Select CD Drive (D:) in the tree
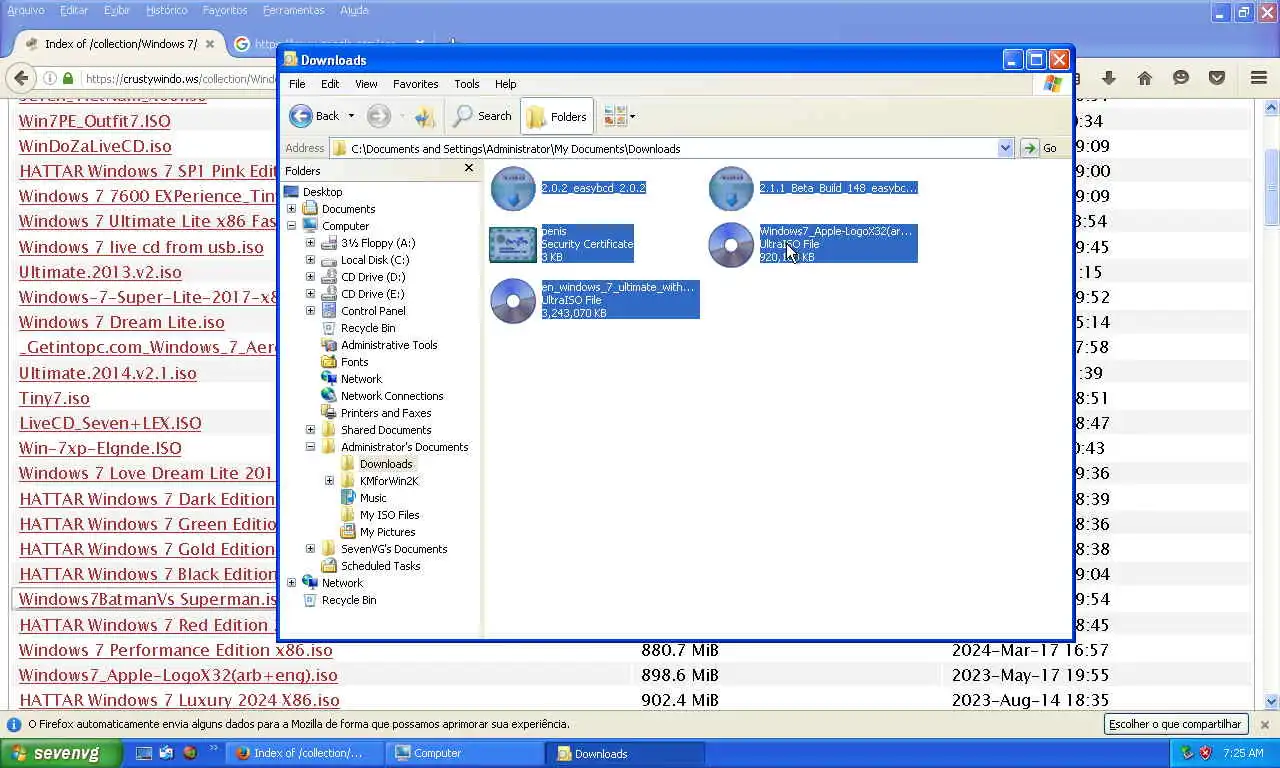This screenshot has width=1280, height=768. click(372, 277)
